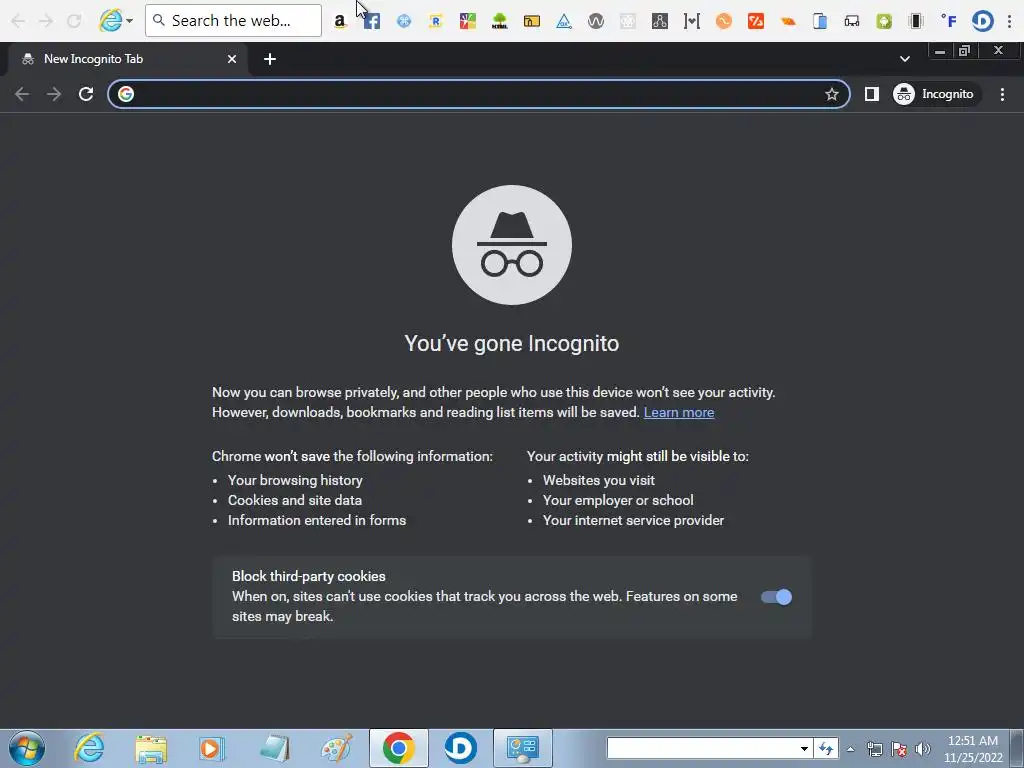The width and height of the screenshot is (1024, 768).
Task: Click the network tray icon
Action: [x=874, y=749]
